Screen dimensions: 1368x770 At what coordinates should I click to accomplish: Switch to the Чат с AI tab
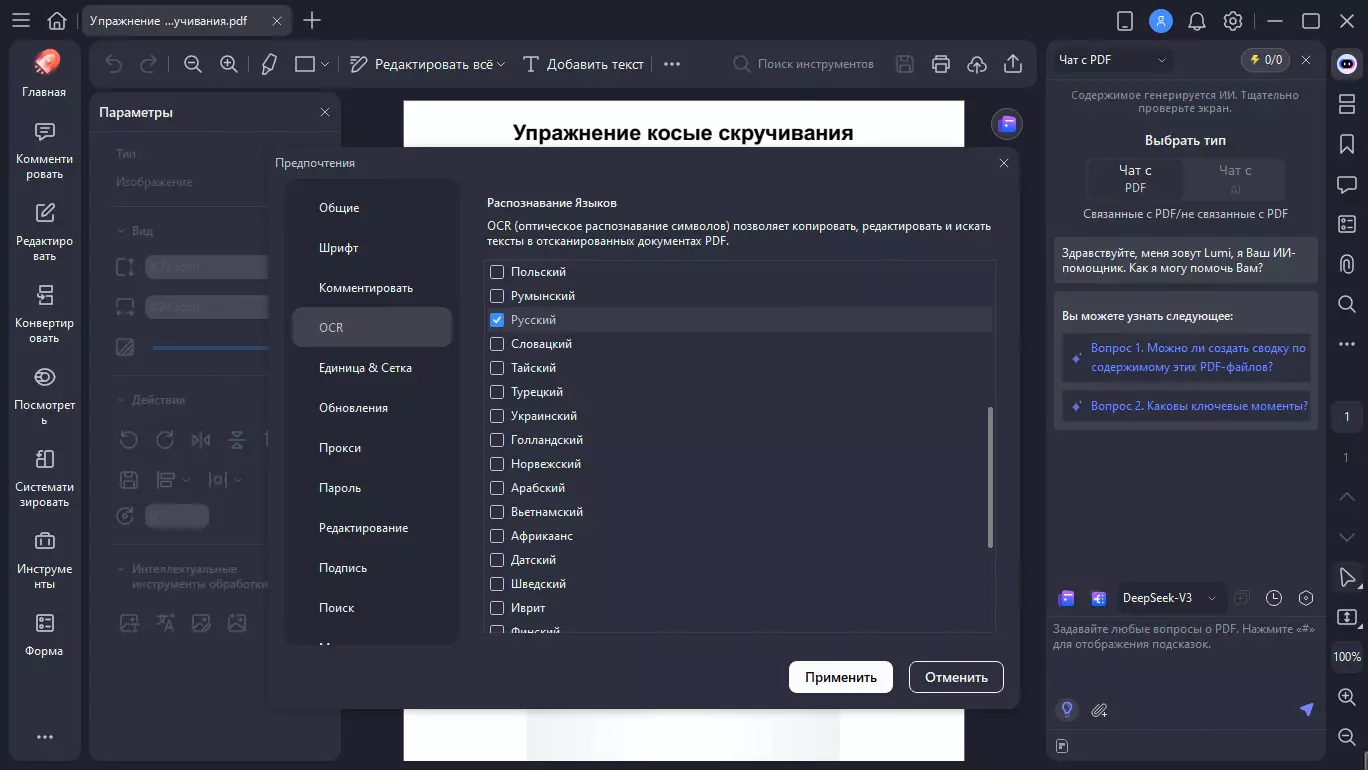[1235, 179]
